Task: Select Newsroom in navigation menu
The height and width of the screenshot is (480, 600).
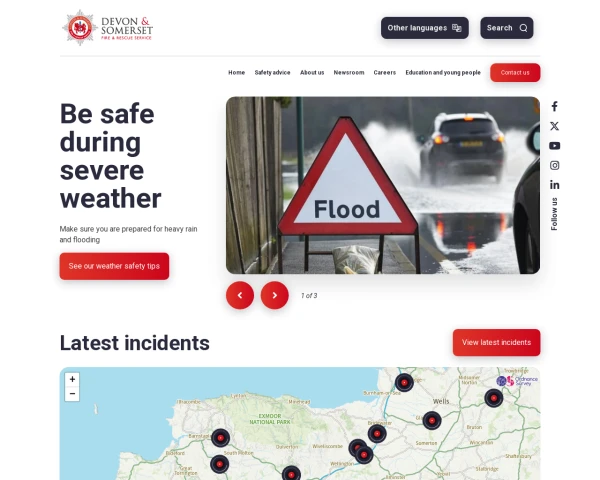Action: [349, 72]
